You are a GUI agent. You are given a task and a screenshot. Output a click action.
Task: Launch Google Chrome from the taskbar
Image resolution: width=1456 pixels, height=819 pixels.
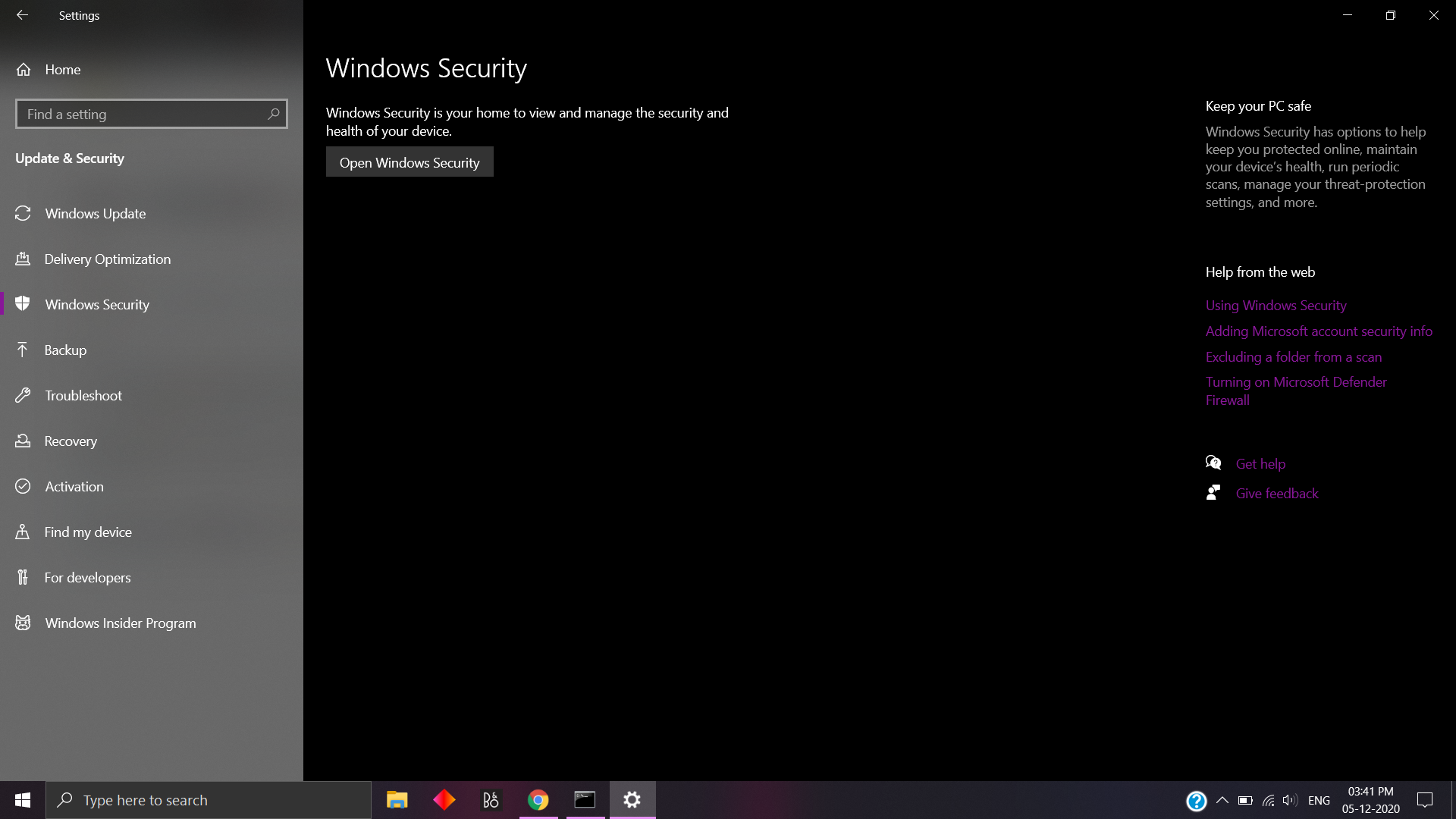click(x=538, y=799)
